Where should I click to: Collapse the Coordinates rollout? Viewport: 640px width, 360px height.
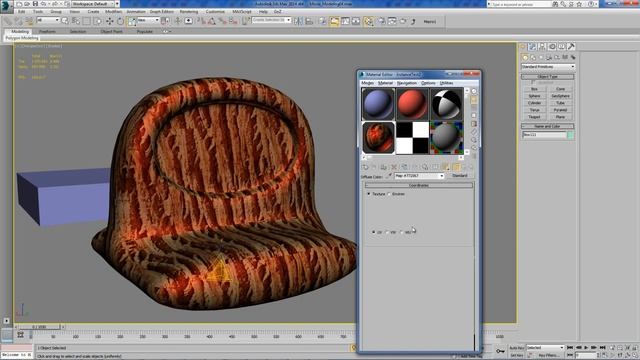pyautogui.click(x=419, y=185)
